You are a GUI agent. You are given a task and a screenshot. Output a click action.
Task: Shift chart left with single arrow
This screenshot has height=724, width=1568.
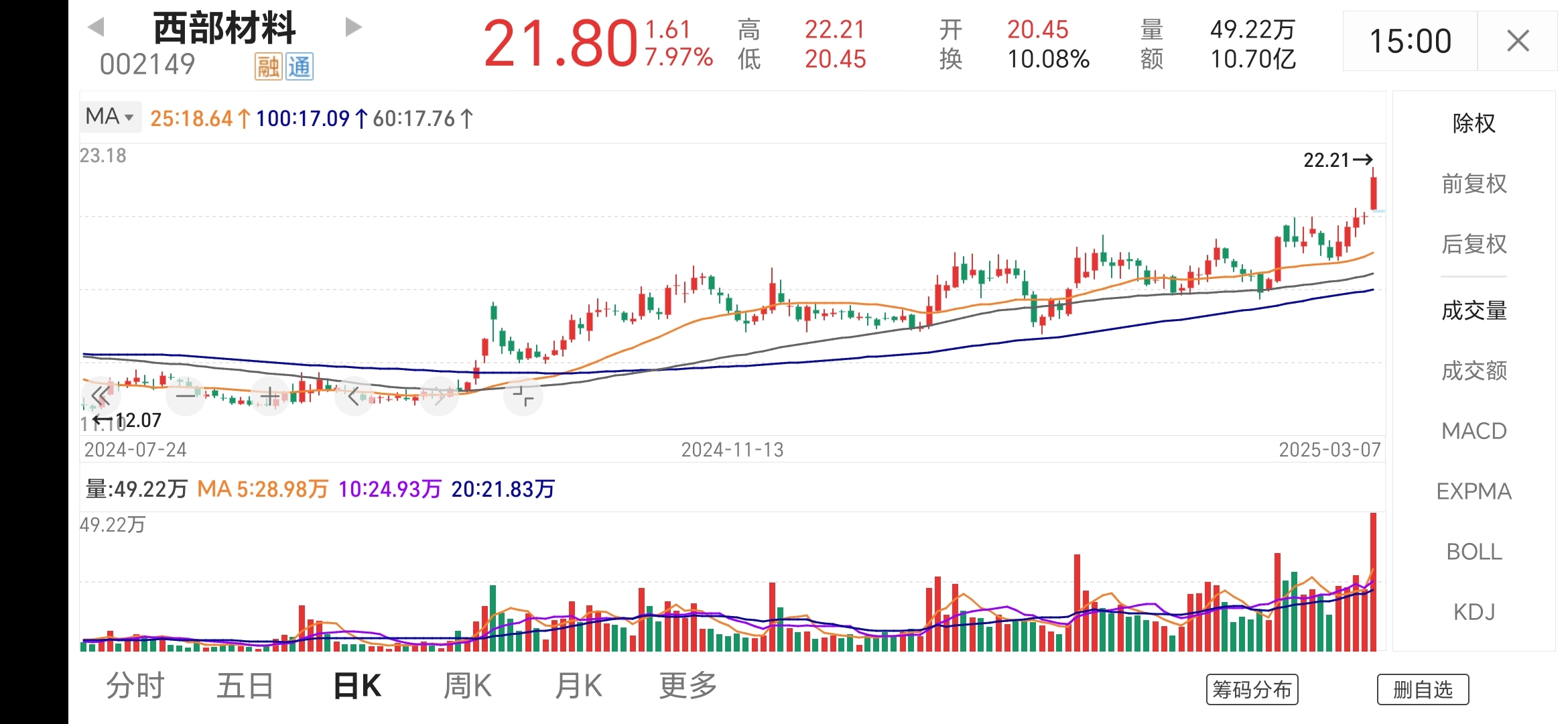[x=354, y=396]
